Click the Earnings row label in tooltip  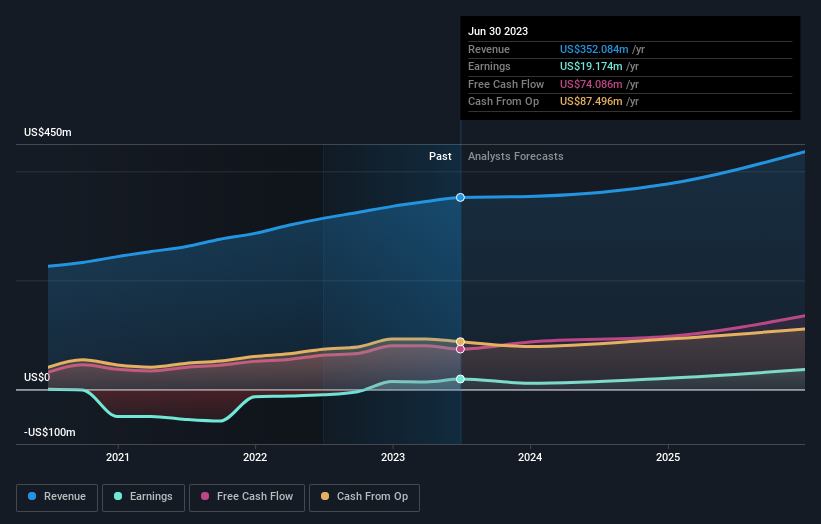point(489,66)
